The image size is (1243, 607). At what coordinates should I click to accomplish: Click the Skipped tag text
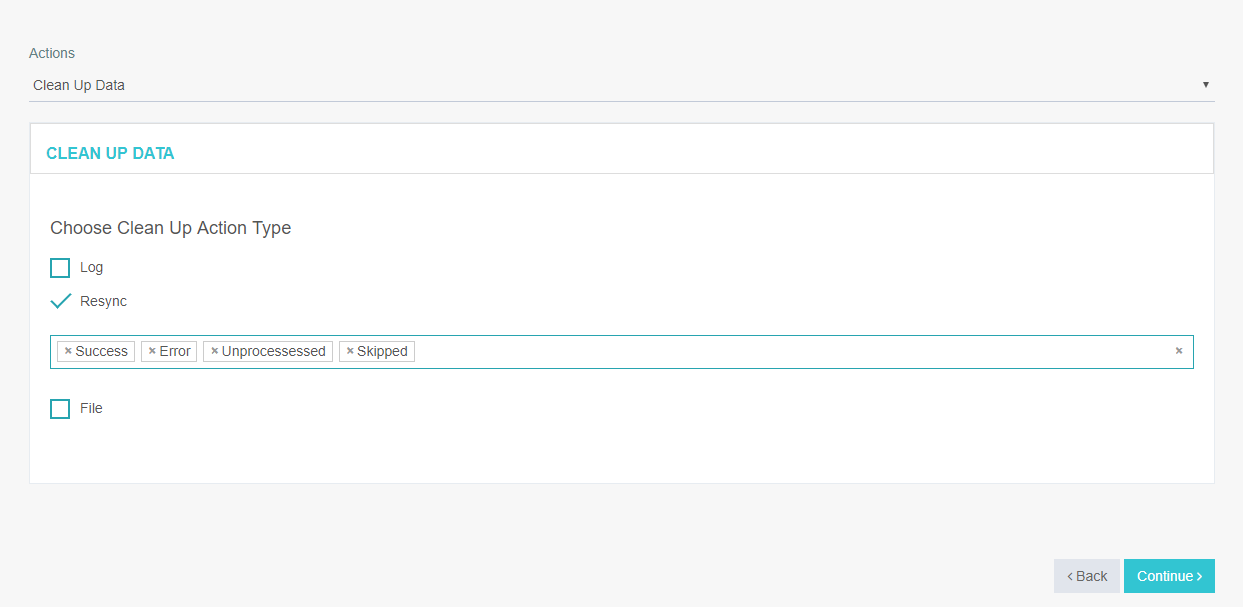383,351
